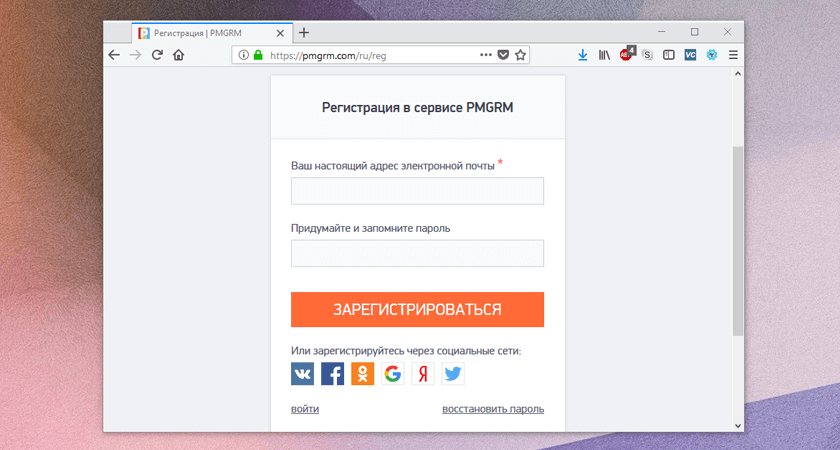Open page actions three-dot menu
The height and width of the screenshot is (450, 840).
pos(485,55)
